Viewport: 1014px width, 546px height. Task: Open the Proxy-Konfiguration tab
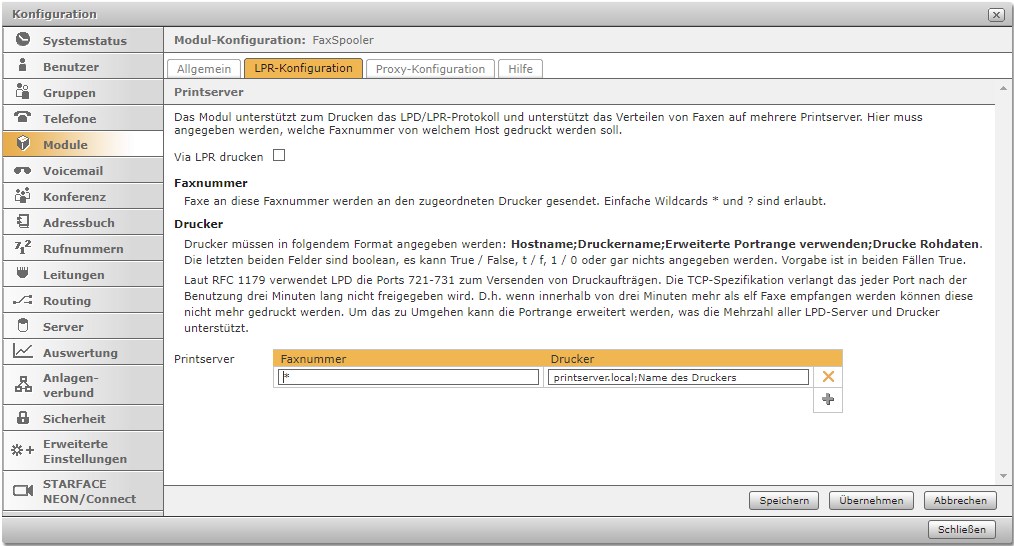point(430,69)
